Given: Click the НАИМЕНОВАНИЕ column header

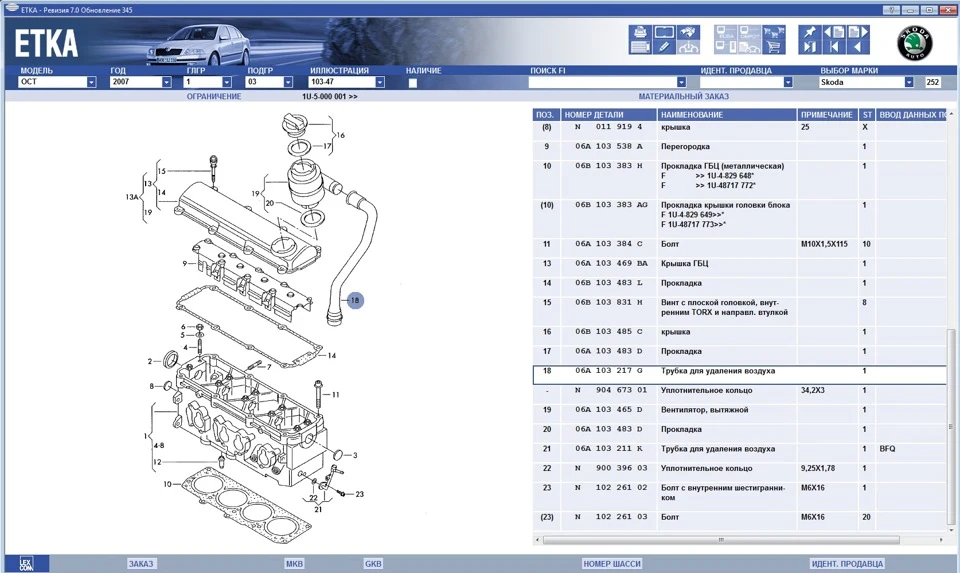Looking at the screenshot, I should click(727, 114).
